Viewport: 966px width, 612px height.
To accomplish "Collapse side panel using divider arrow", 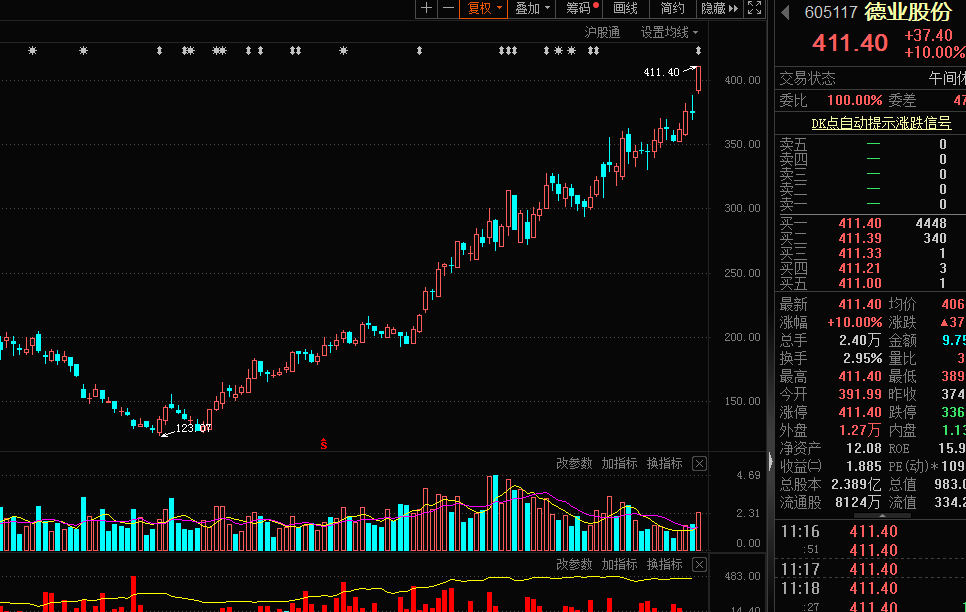I will (x=769, y=461).
